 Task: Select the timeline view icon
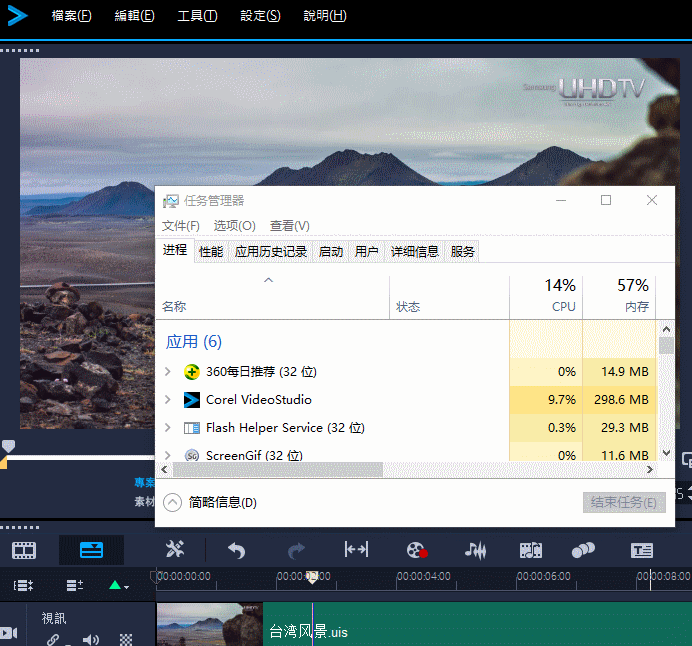coord(91,550)
